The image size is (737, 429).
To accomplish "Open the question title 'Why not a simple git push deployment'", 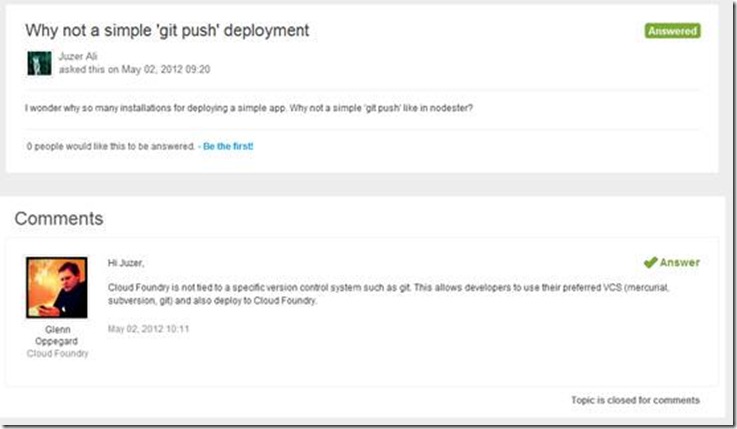I will tap(167, 30).
